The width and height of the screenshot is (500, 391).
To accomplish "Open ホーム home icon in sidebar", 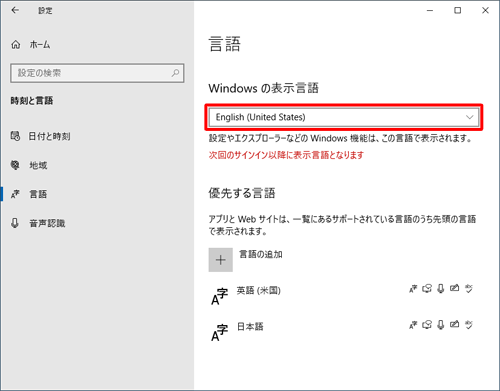I will pos(16,44).
